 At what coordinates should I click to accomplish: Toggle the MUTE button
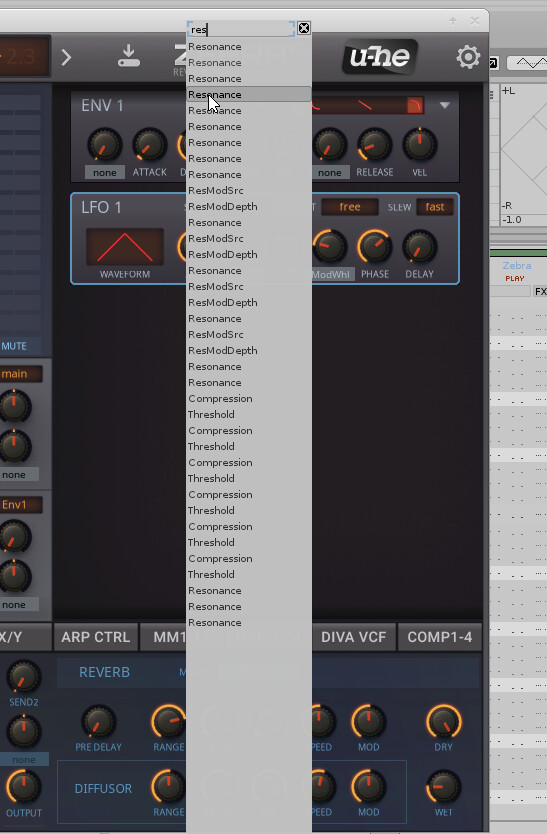pos(15,346)
